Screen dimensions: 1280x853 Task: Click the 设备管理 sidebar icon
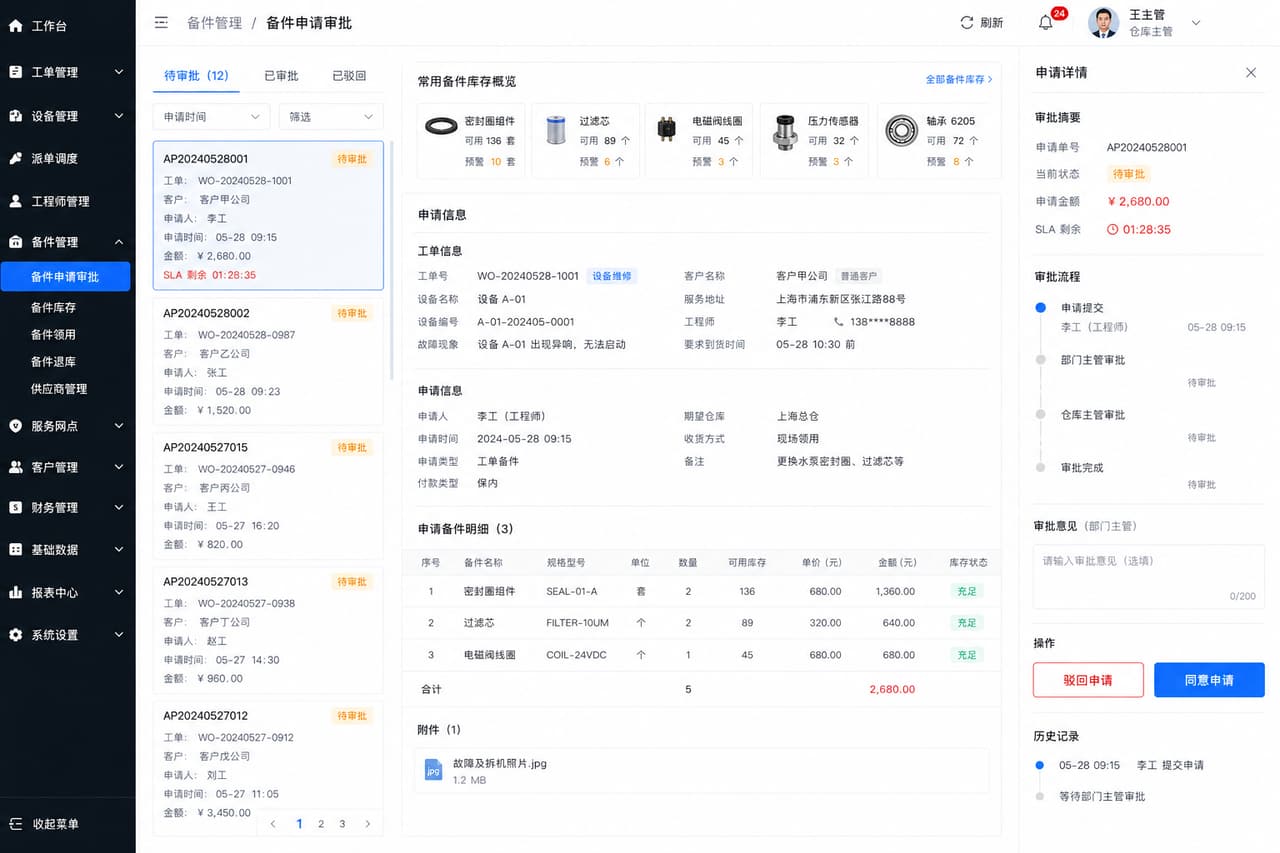click(15, 116)
